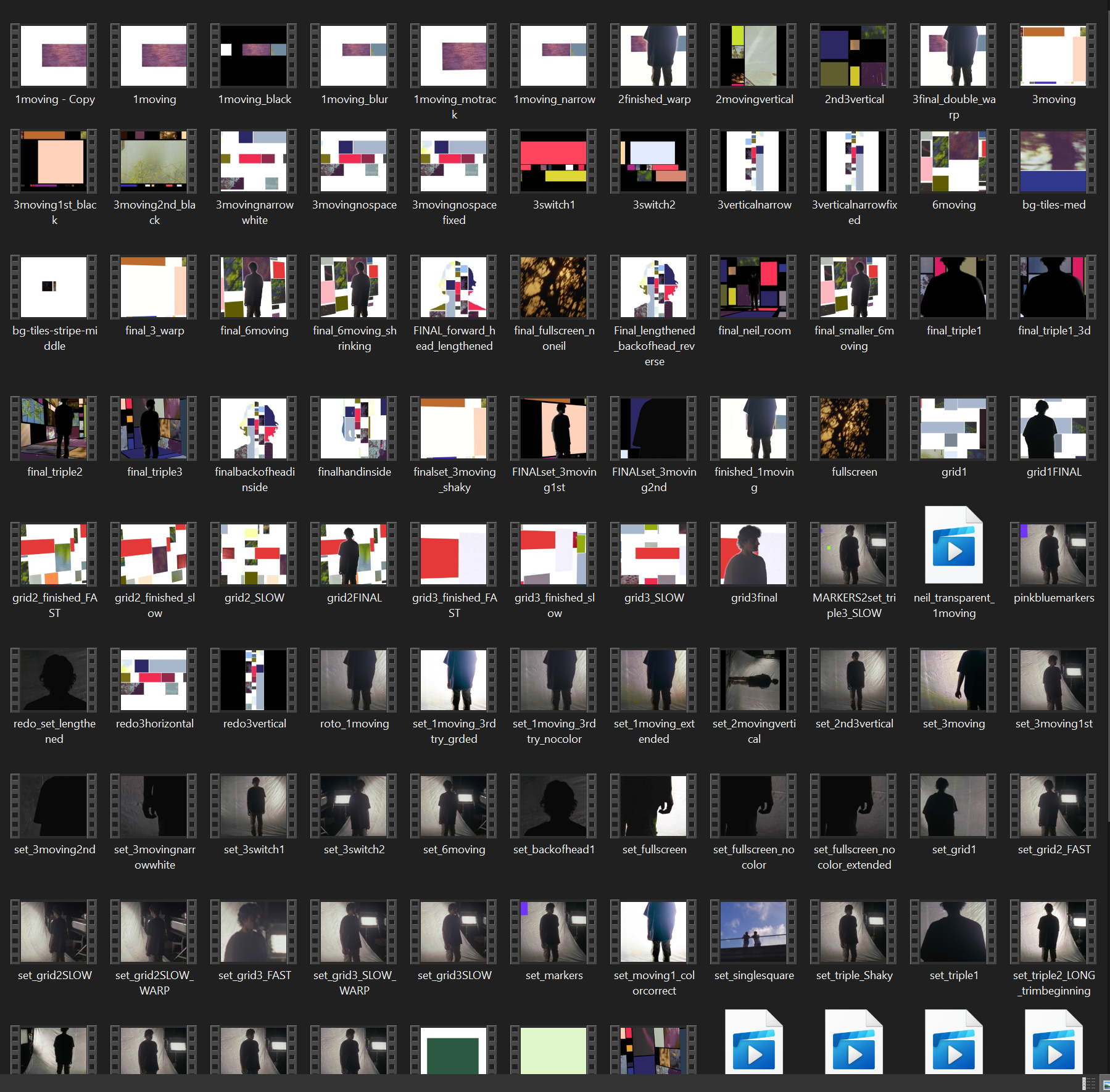Select the set_2movingvertical thumbnail
The width and height of the screenshot is (1110, 1092).
pos(753,680)
